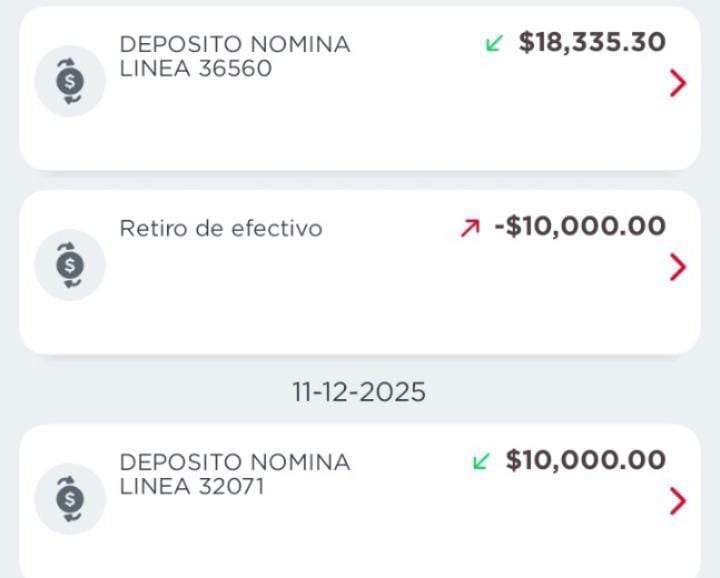Click the money icon beside LINEA 36560 deposit
The image size is (720, 578).
(x=70, y=81)
